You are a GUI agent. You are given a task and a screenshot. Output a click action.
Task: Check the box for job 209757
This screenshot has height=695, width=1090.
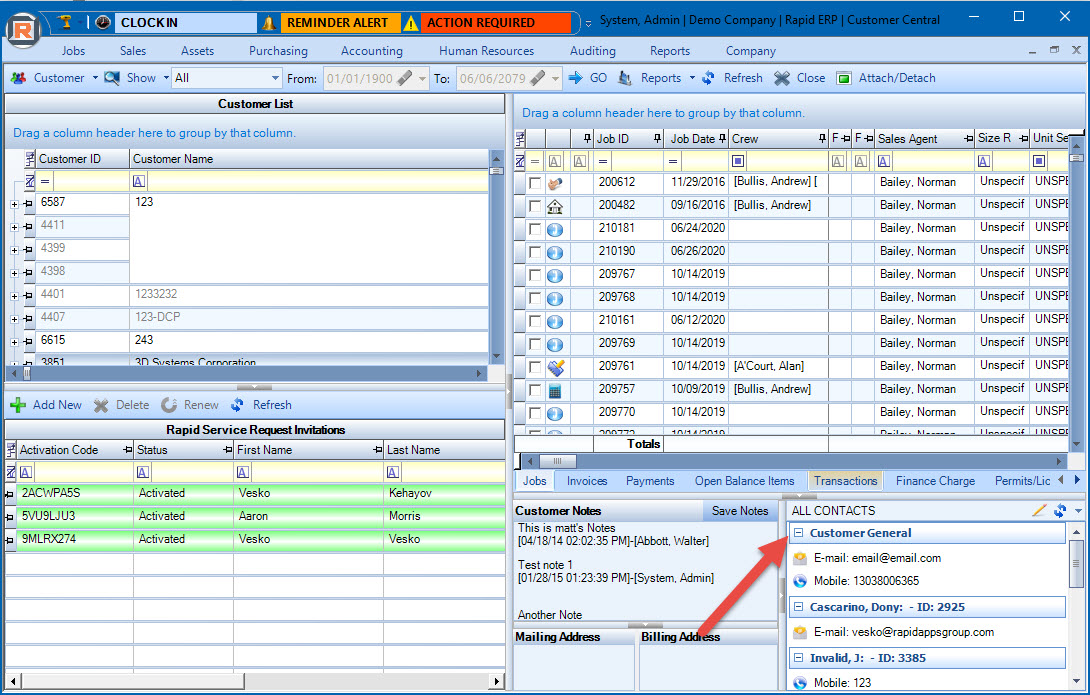pyautogui.click(x=535, y=389)
